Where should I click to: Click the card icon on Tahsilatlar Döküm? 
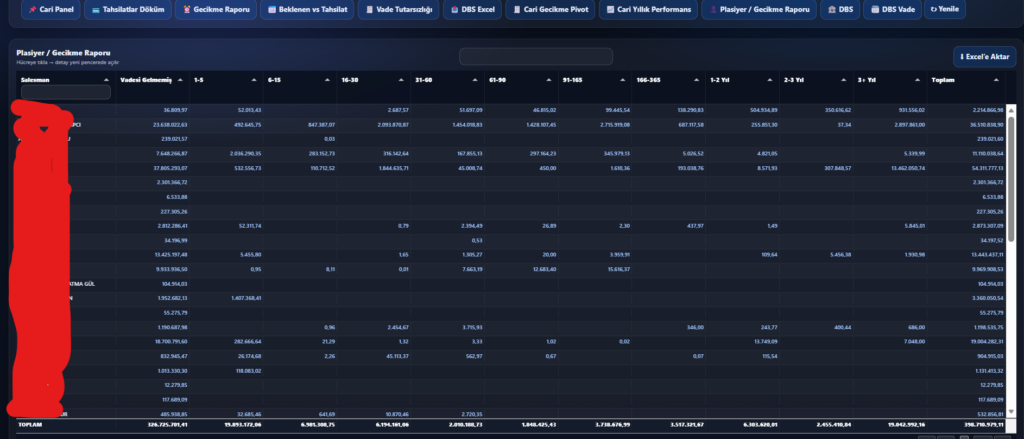(96, 10)
